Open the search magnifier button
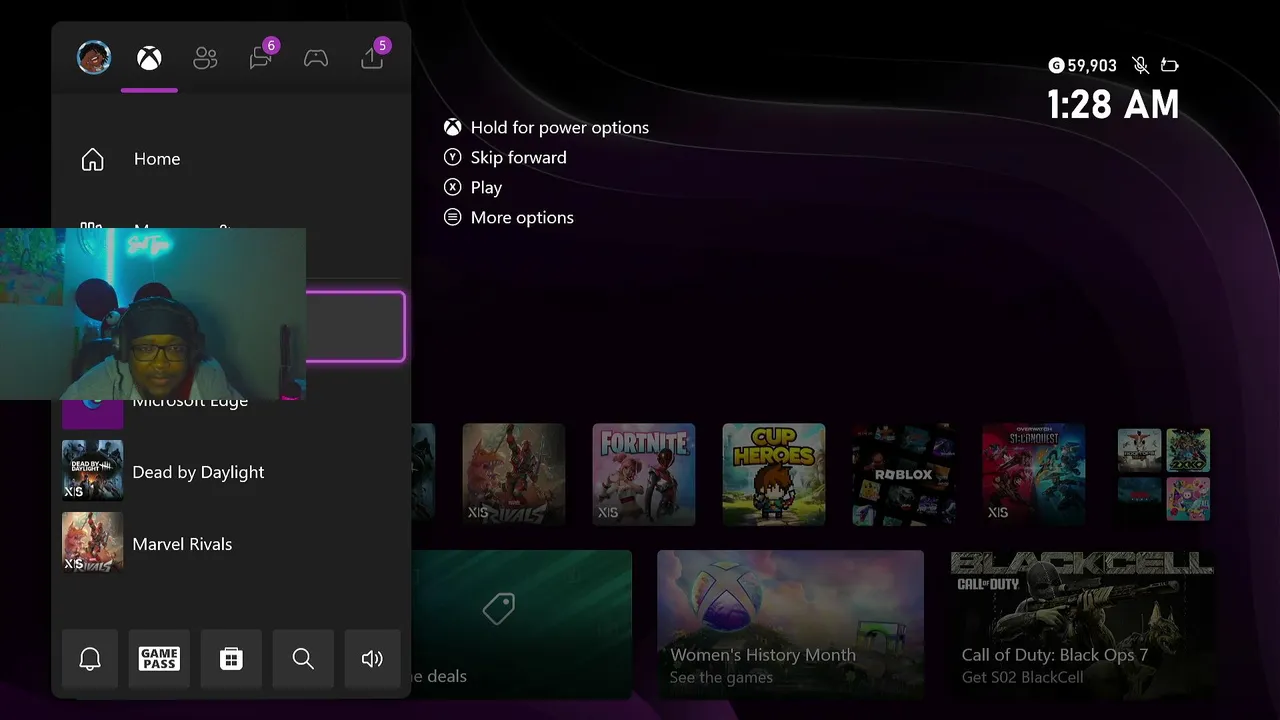1280x720 pixels. click(303, 659)
